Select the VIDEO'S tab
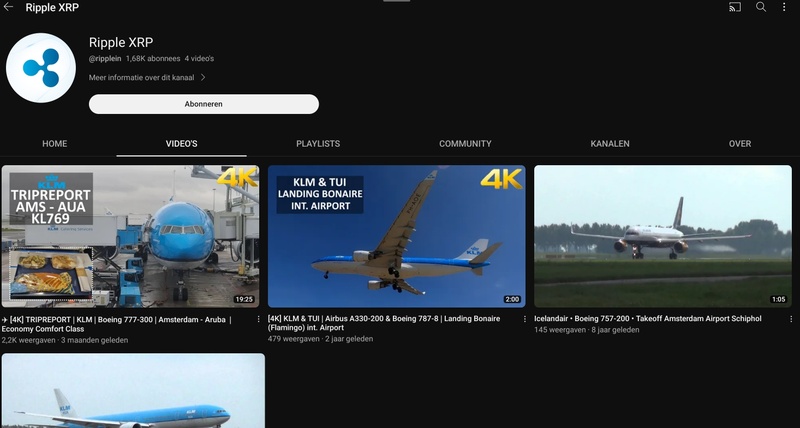The image size is (800, 428). point(182,144)
